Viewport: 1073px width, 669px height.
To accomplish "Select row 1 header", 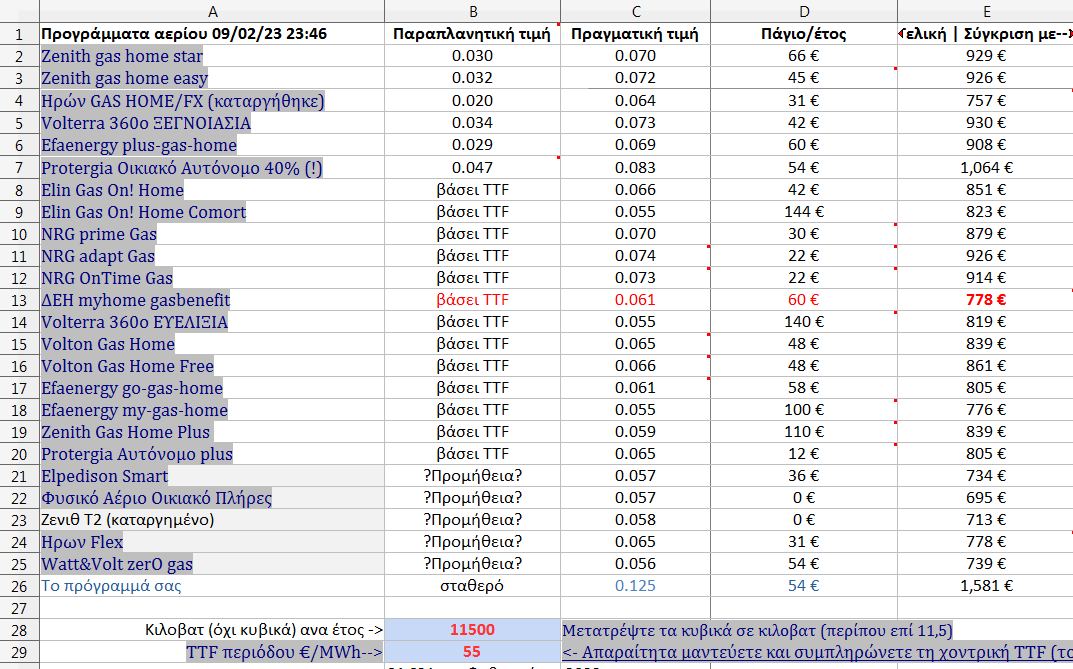I will [19, 34].
